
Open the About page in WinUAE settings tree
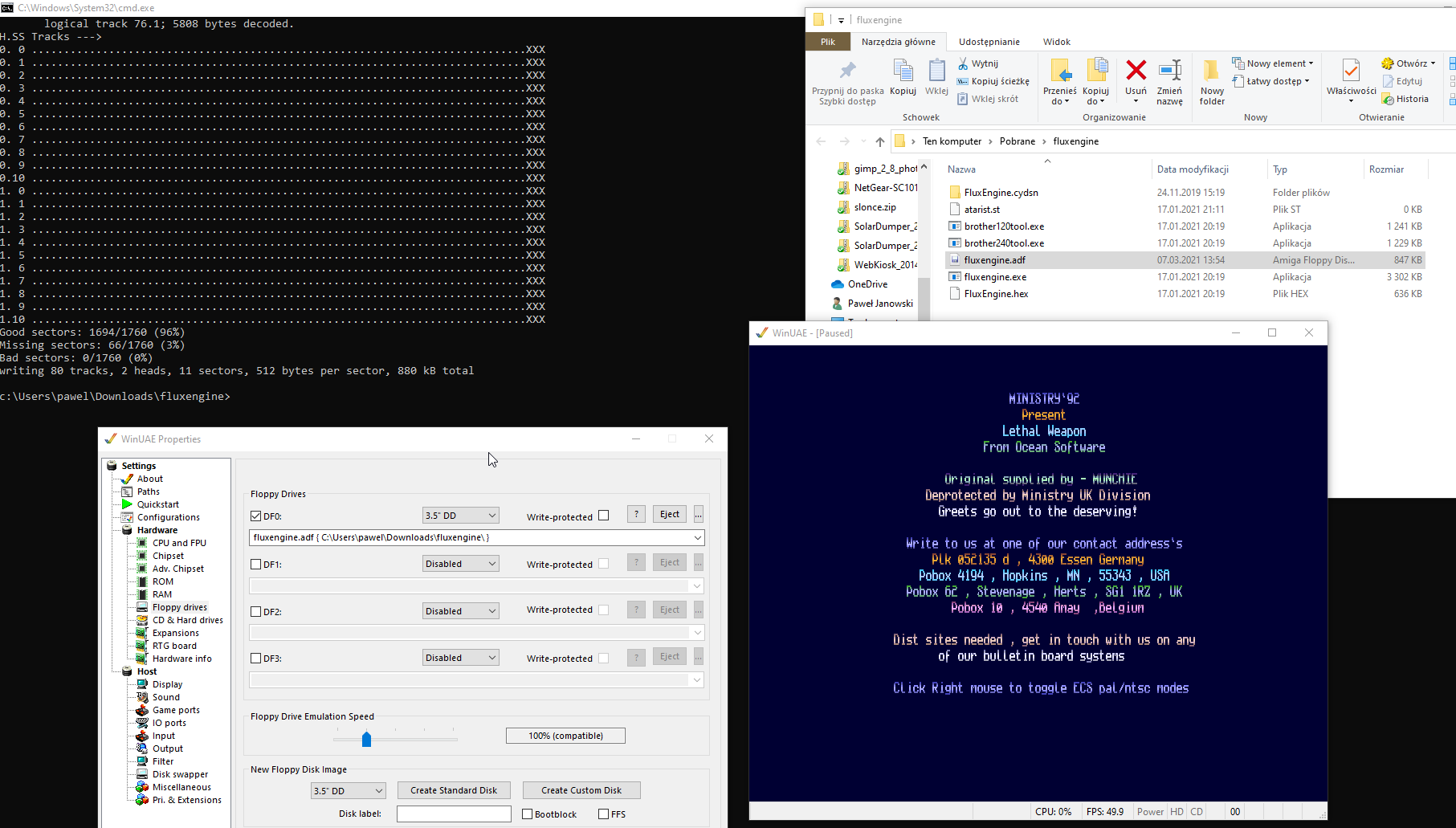point(149,479)
